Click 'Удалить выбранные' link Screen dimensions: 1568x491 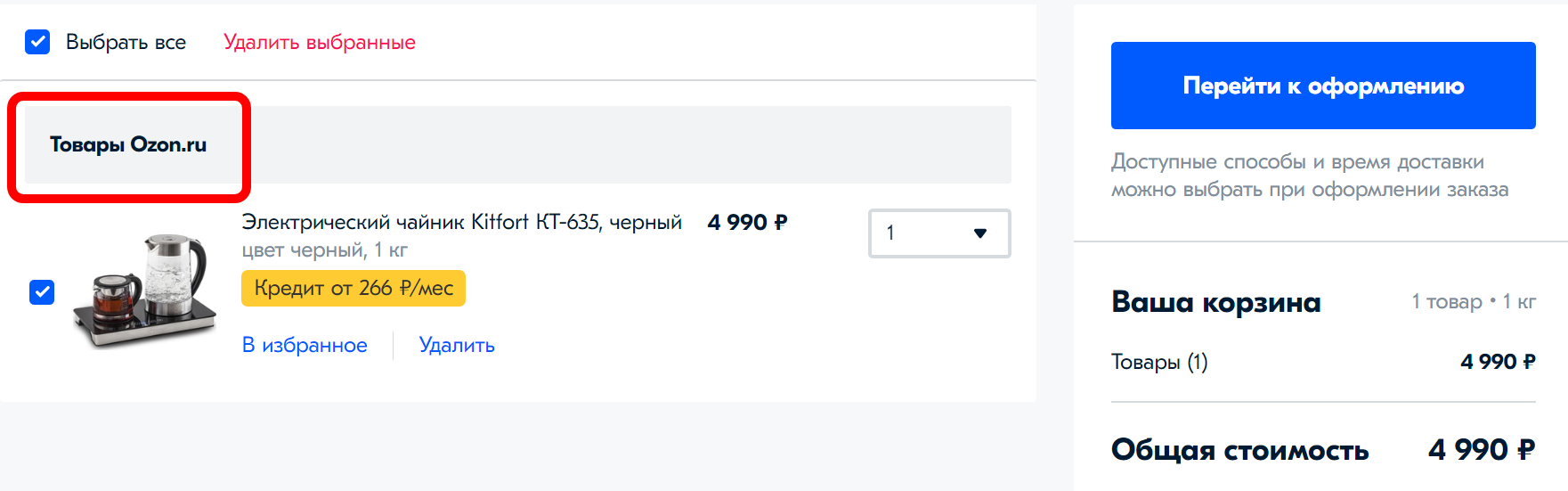[x=319, y=42]
